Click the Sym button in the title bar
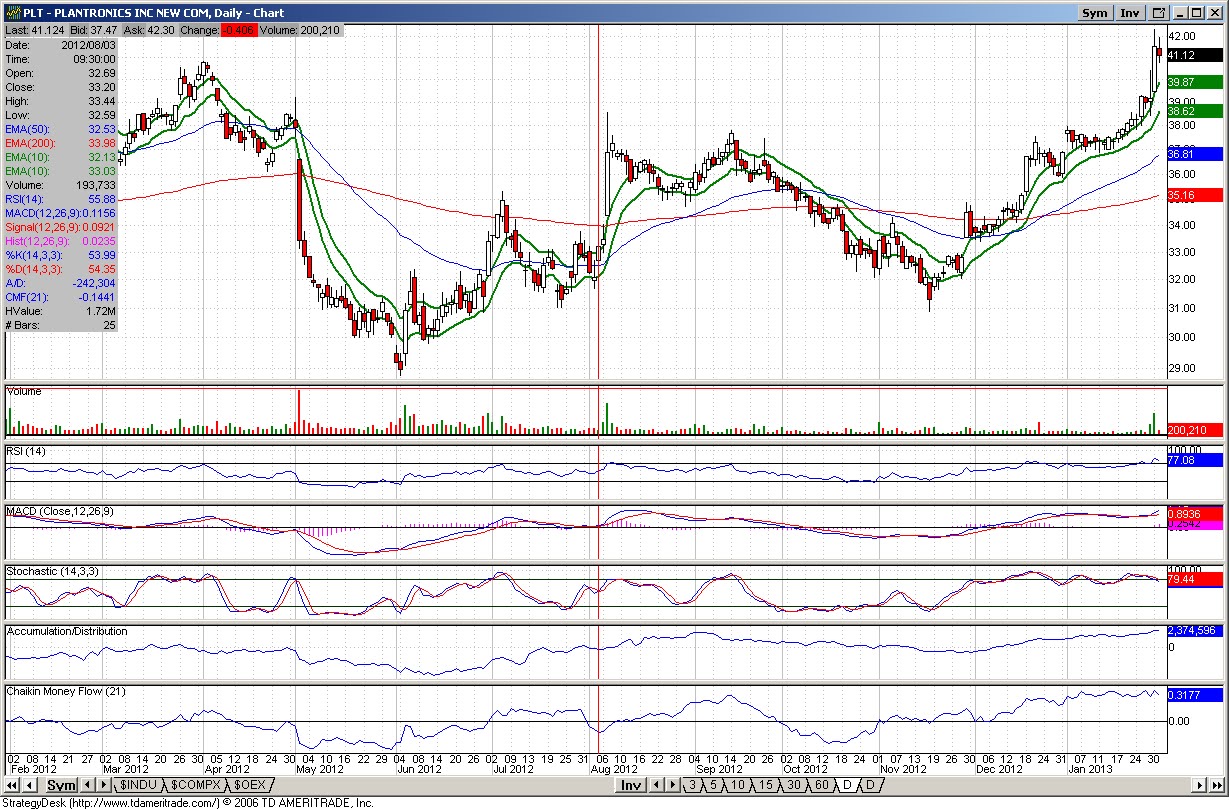The height and width of the screenshot is (809, 1229). pyautogui.click(x=1095, y=13)
